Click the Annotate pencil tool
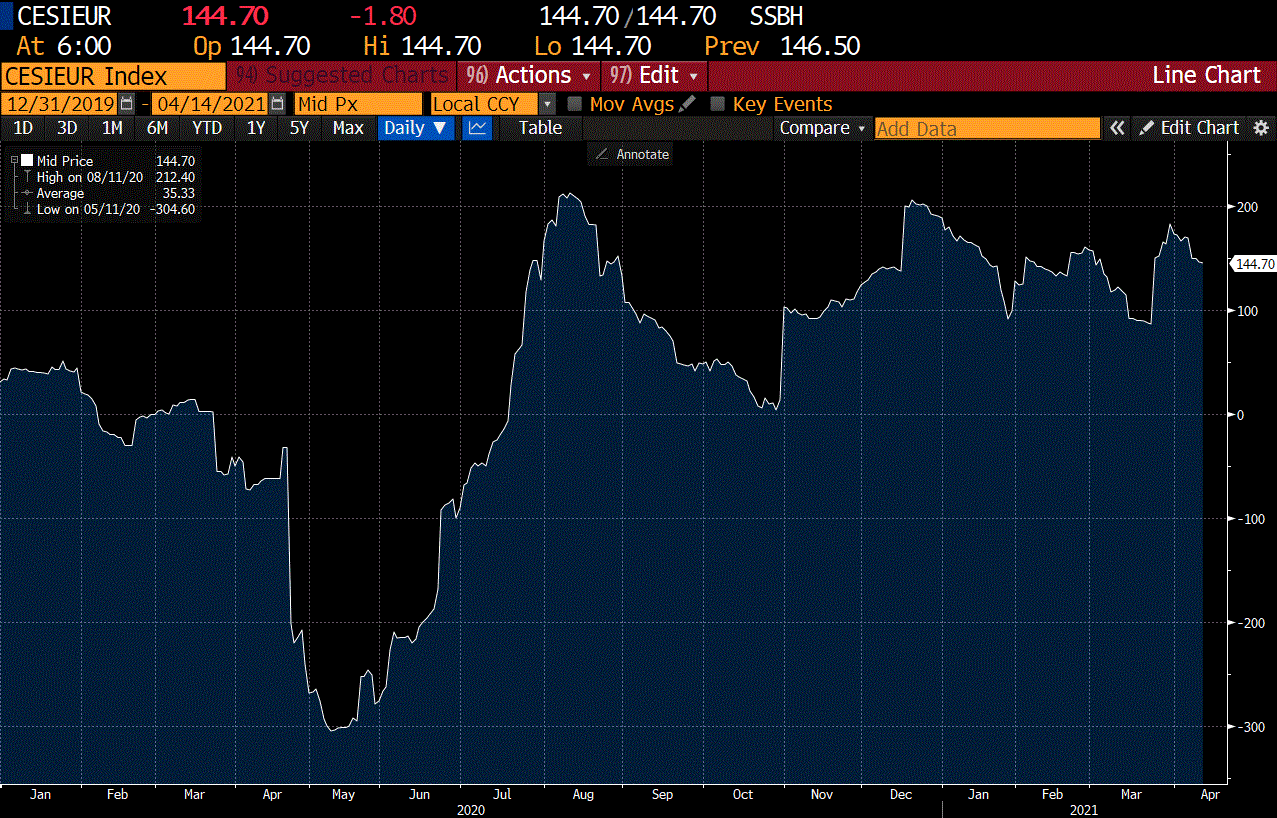The width and height of the screenshot is (1277, 818). click(602, 154)
